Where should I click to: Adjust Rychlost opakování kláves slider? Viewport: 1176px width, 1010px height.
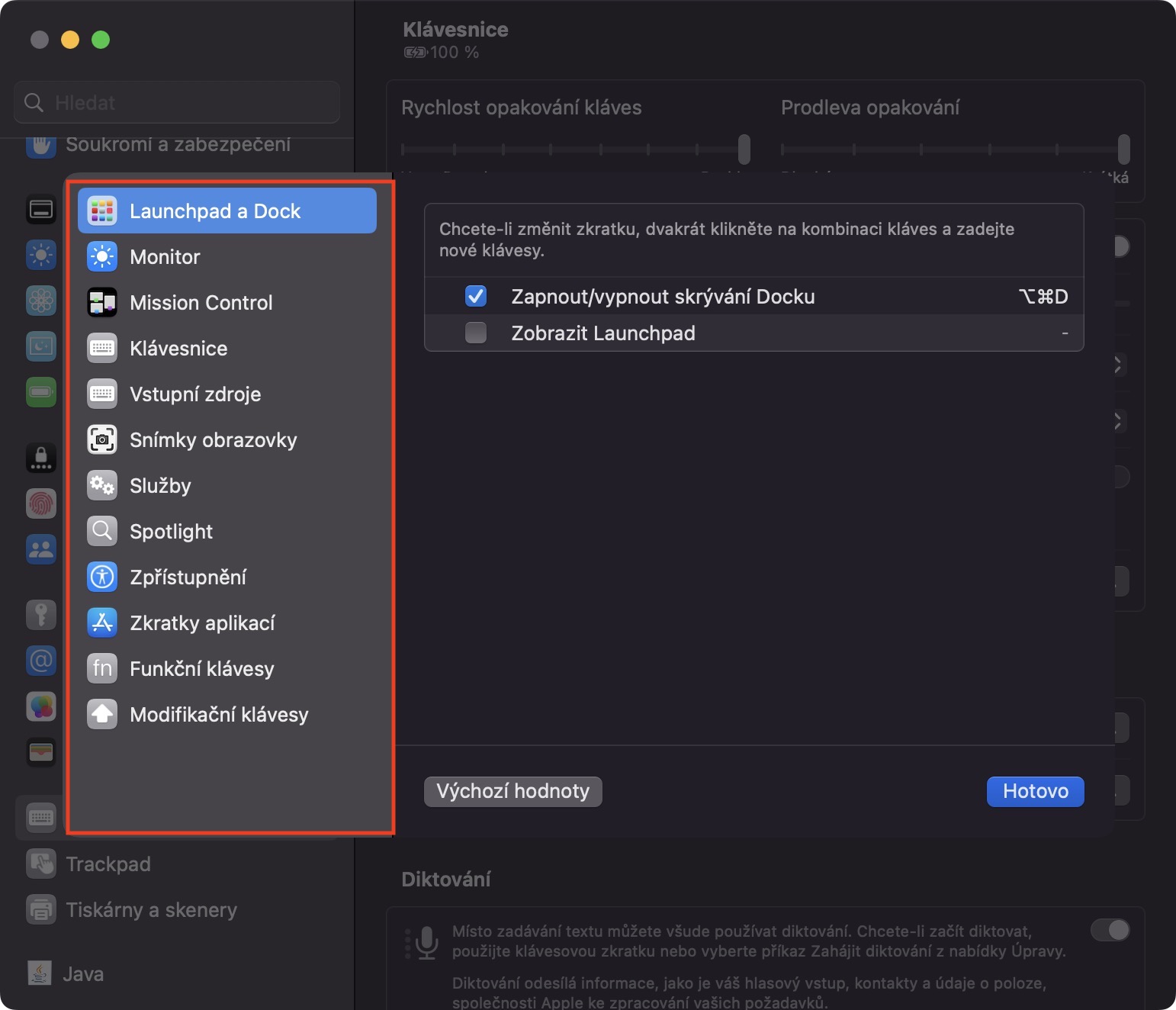[744, 149]
